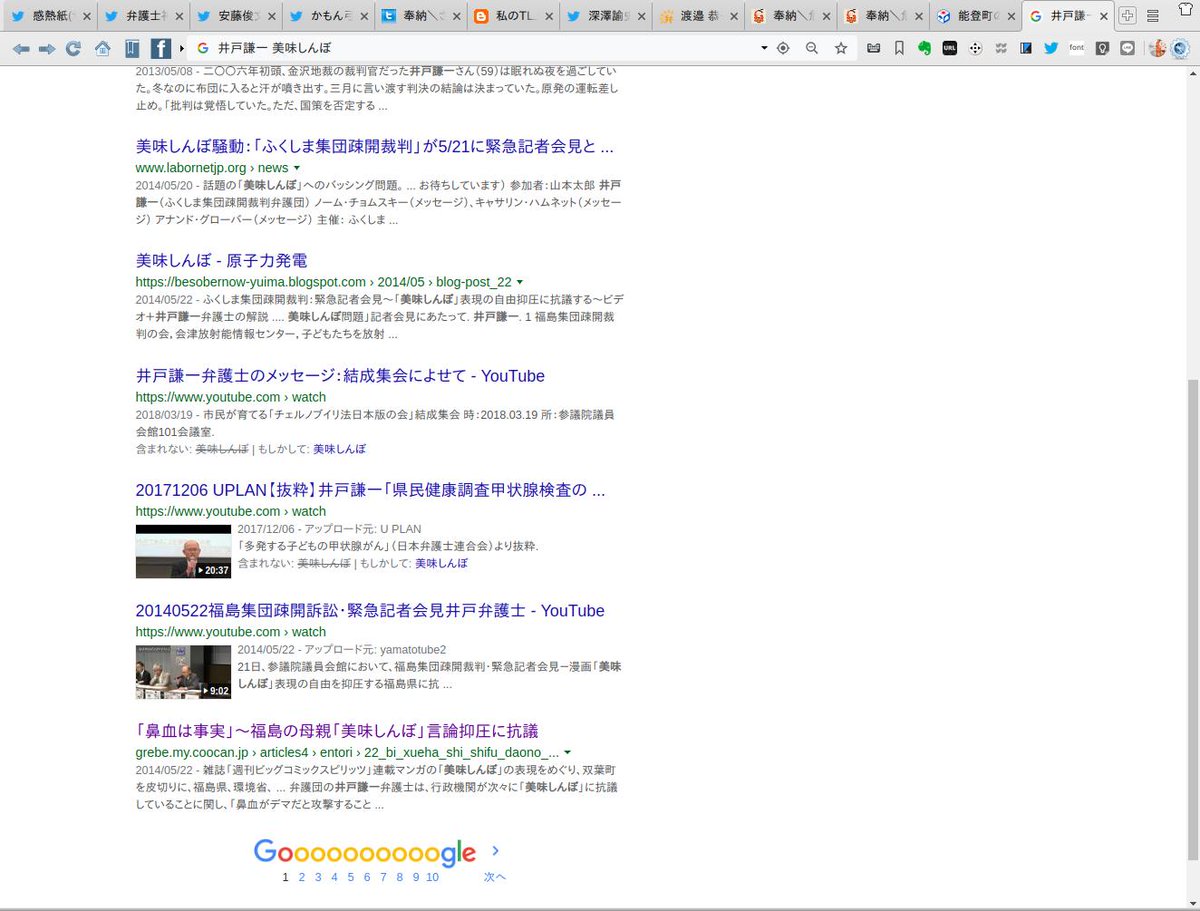The height and width of the screenshot is (911, 1200).
Task: Click the wavy lines extension icon
Action: (1000, 48)
